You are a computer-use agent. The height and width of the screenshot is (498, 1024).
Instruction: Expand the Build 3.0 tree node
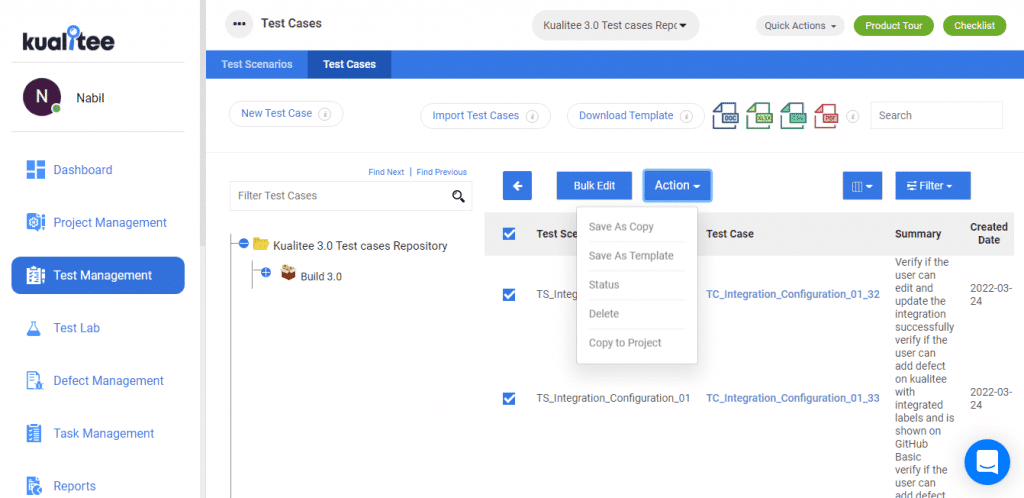pyautogui.click(x=266, y=272)
